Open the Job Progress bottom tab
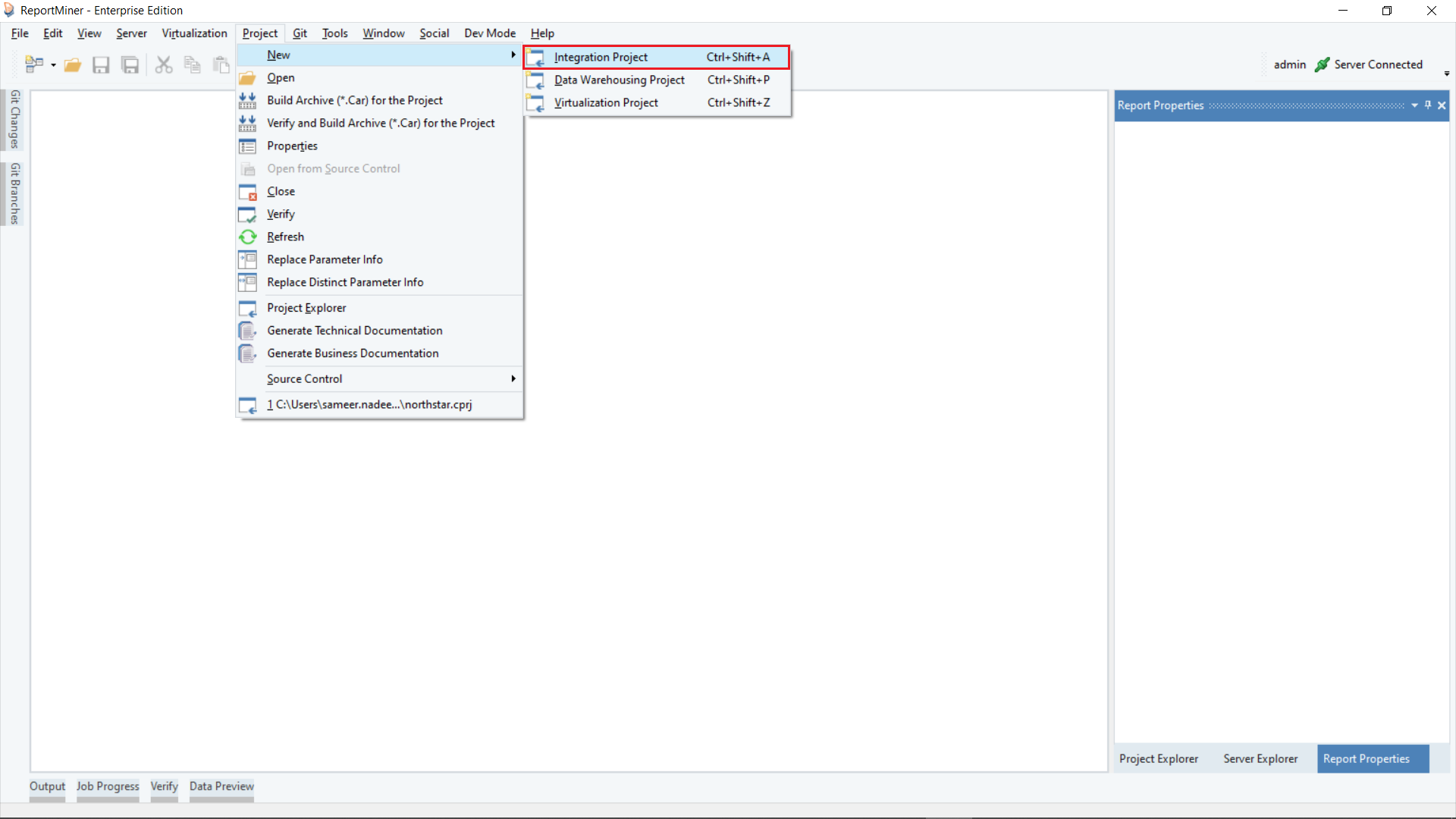The height and width of the screenshot is (819, 1456). [x=108, y=786]
